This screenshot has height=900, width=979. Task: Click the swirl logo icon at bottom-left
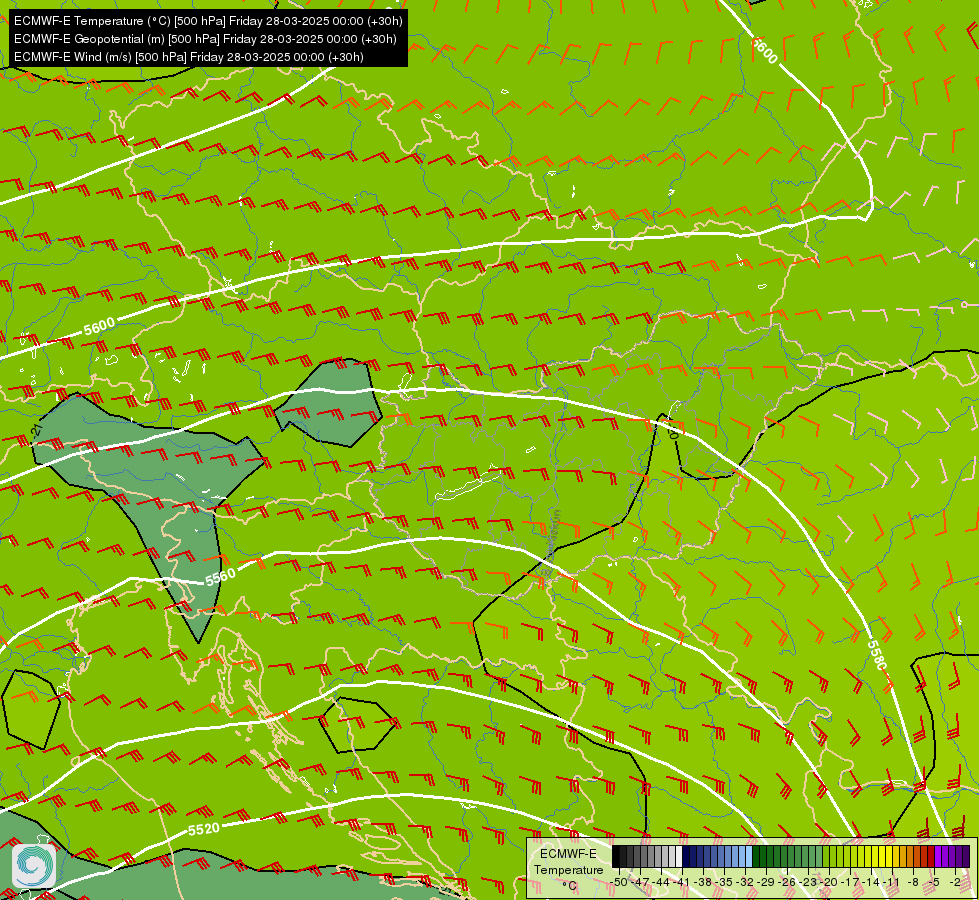click(x=34, y=865)
